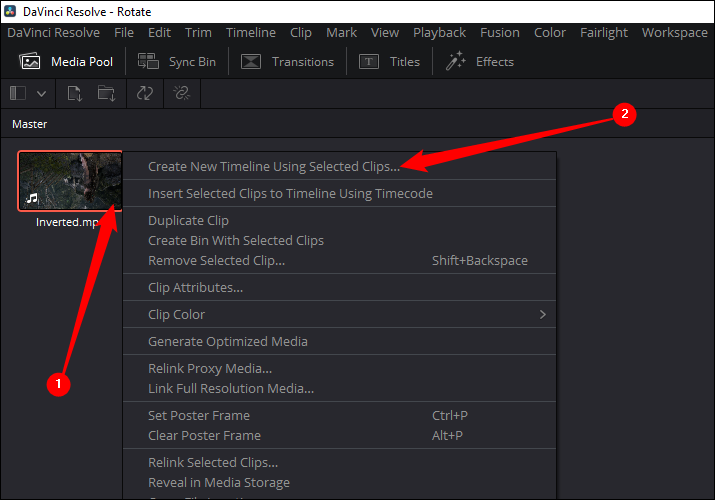Viewport: 715px width, 500px height.
Task: Open the Media Pool panel
Action: [67, 62]
